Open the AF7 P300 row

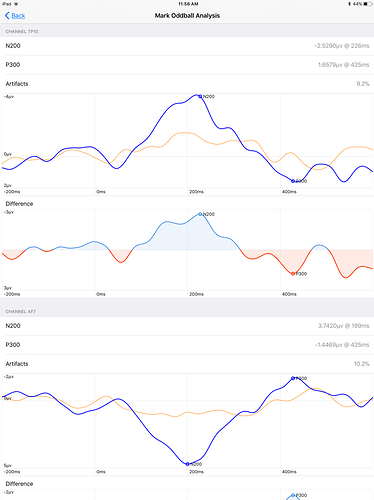click(187, 345)
